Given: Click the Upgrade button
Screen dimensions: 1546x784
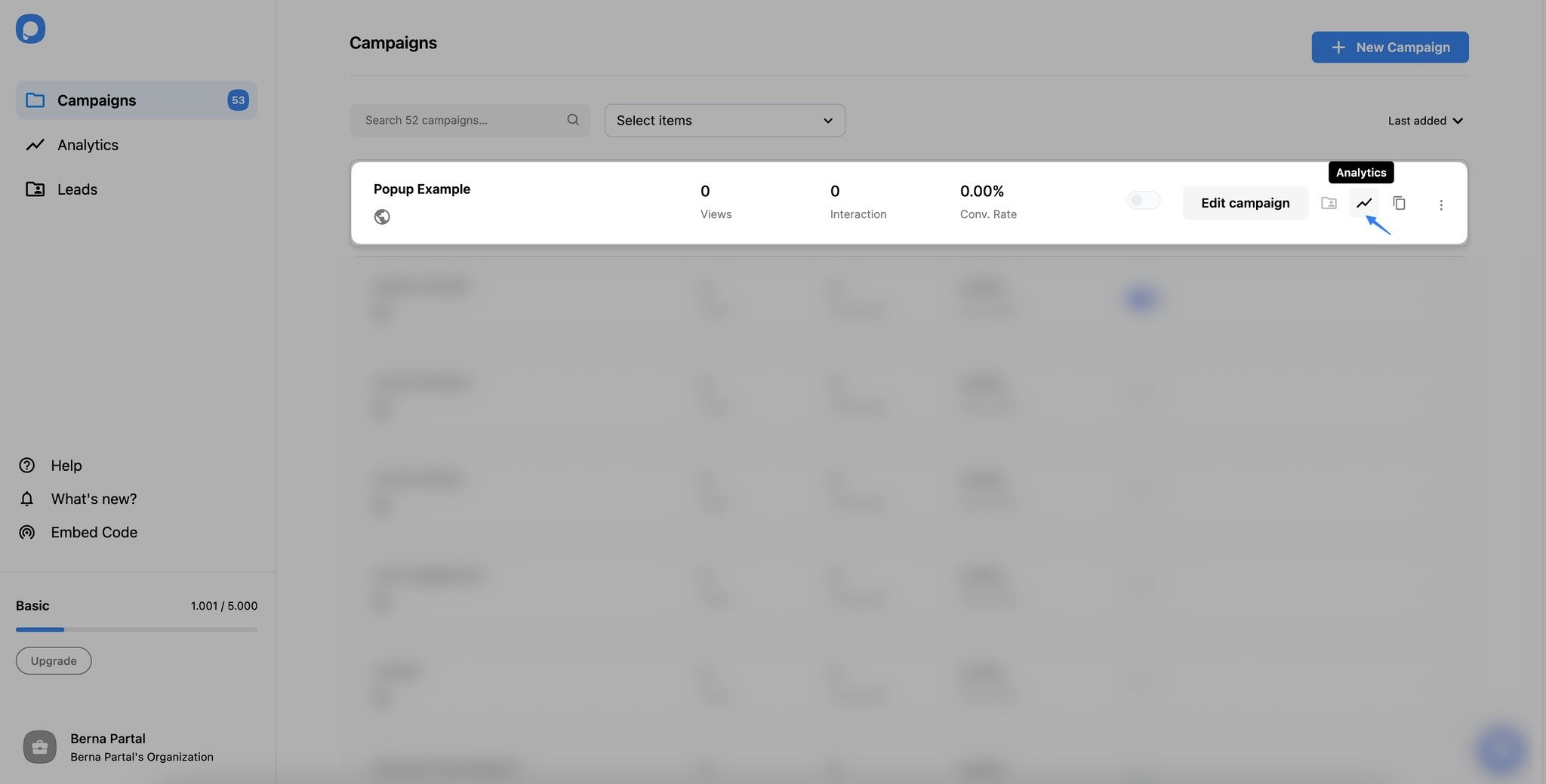Looking at the screenshot, I should (x=54, y=661).
